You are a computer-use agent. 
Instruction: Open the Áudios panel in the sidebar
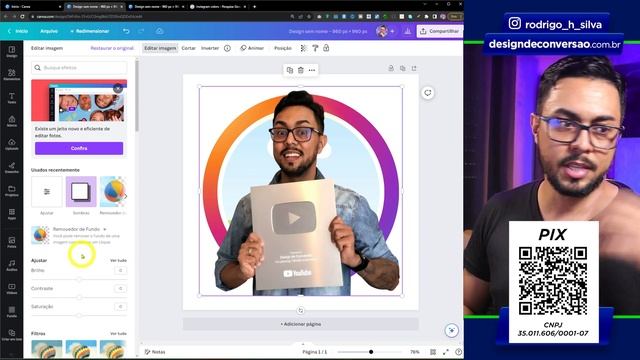11,265
